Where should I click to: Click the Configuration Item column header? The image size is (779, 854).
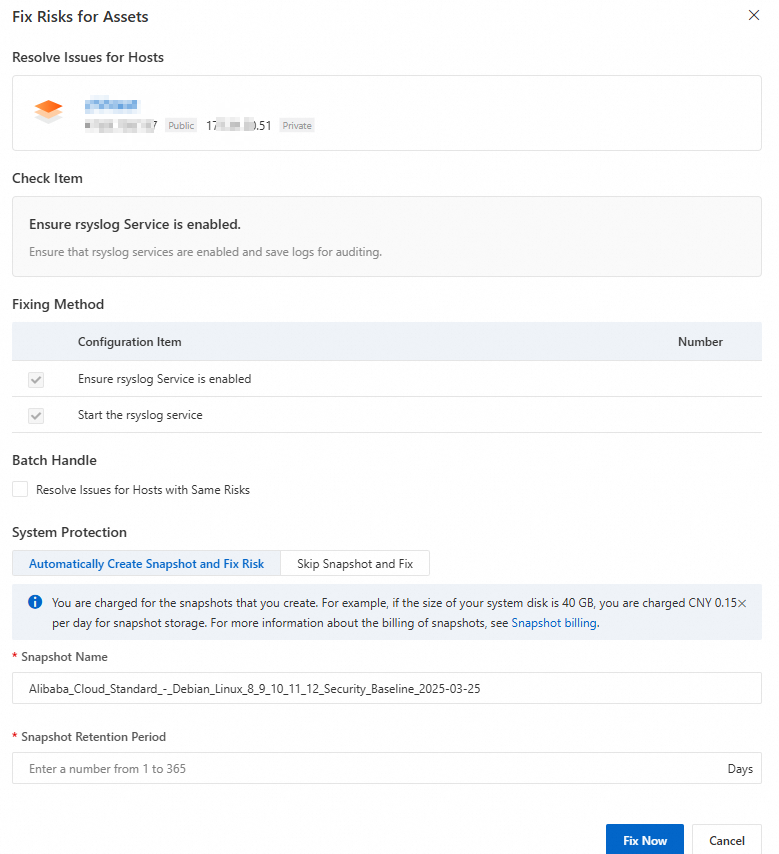130,342
